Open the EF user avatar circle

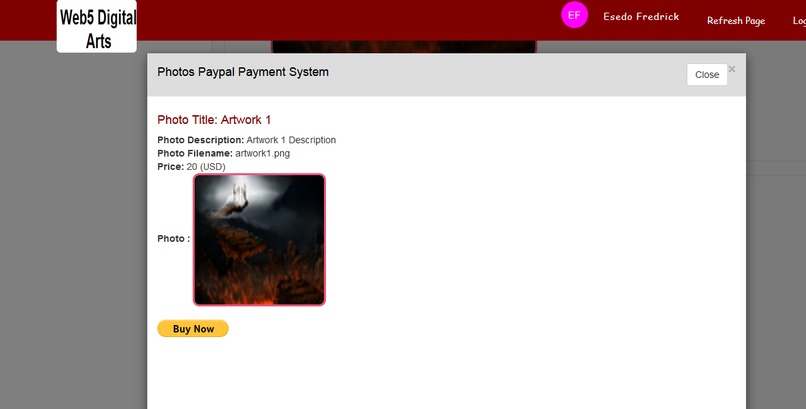[574, 15]
